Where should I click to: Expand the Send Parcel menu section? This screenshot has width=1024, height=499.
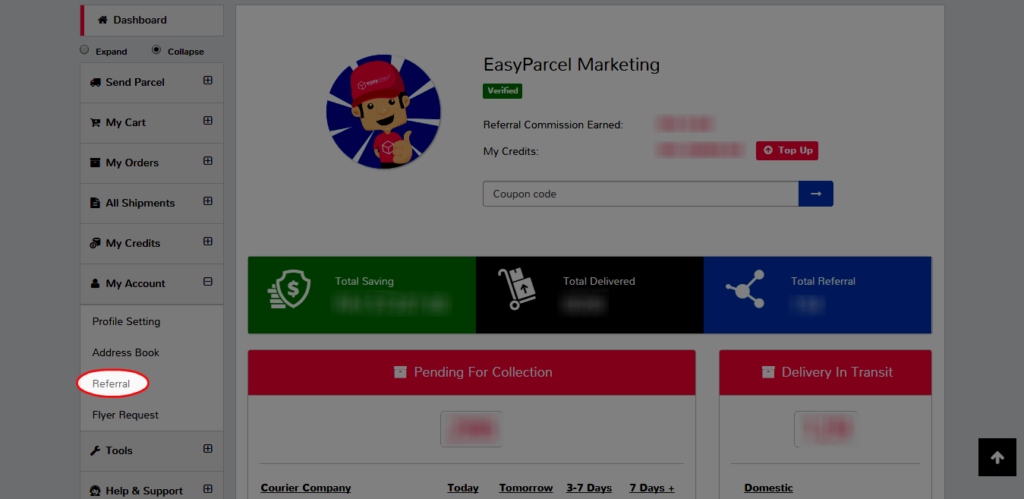tap(208, 81)
